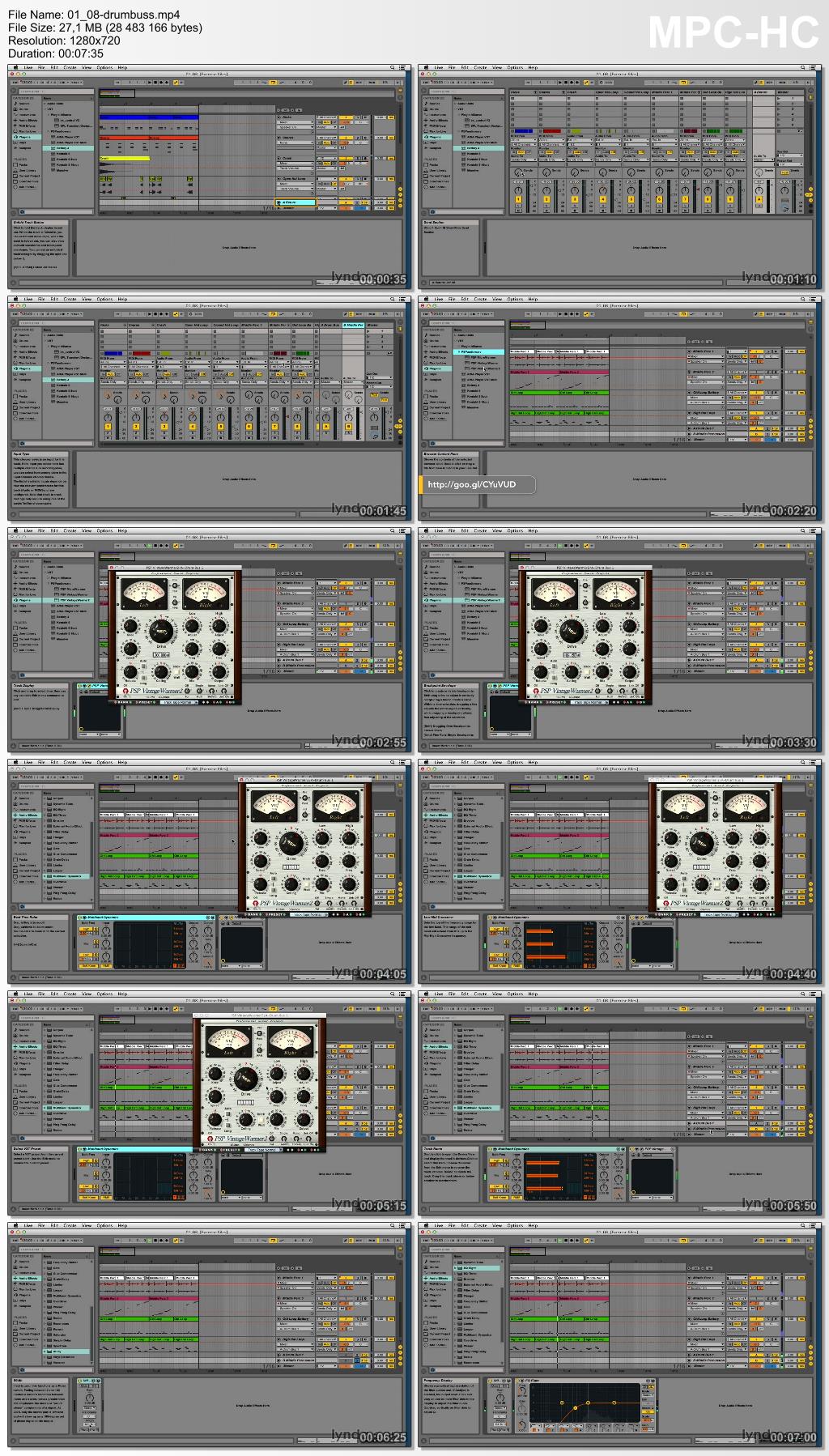
Task: Open Notification Center icon in 00:01:10 frame
Action: click(814, 68)
